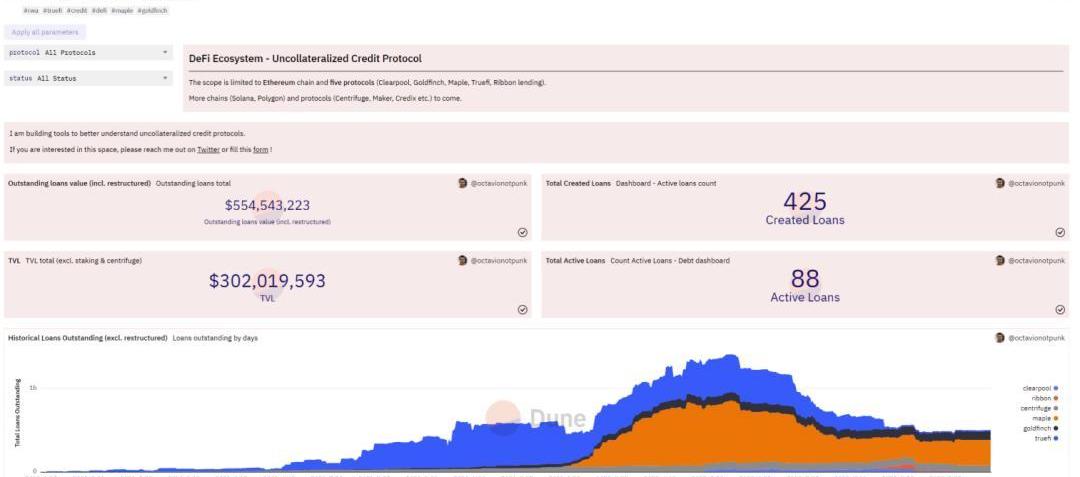The width and height of the screenshot is (1080, 477).
Task: Click author avatar in Historical Loans Outstanding panel
Action: tap(1000, 338)
